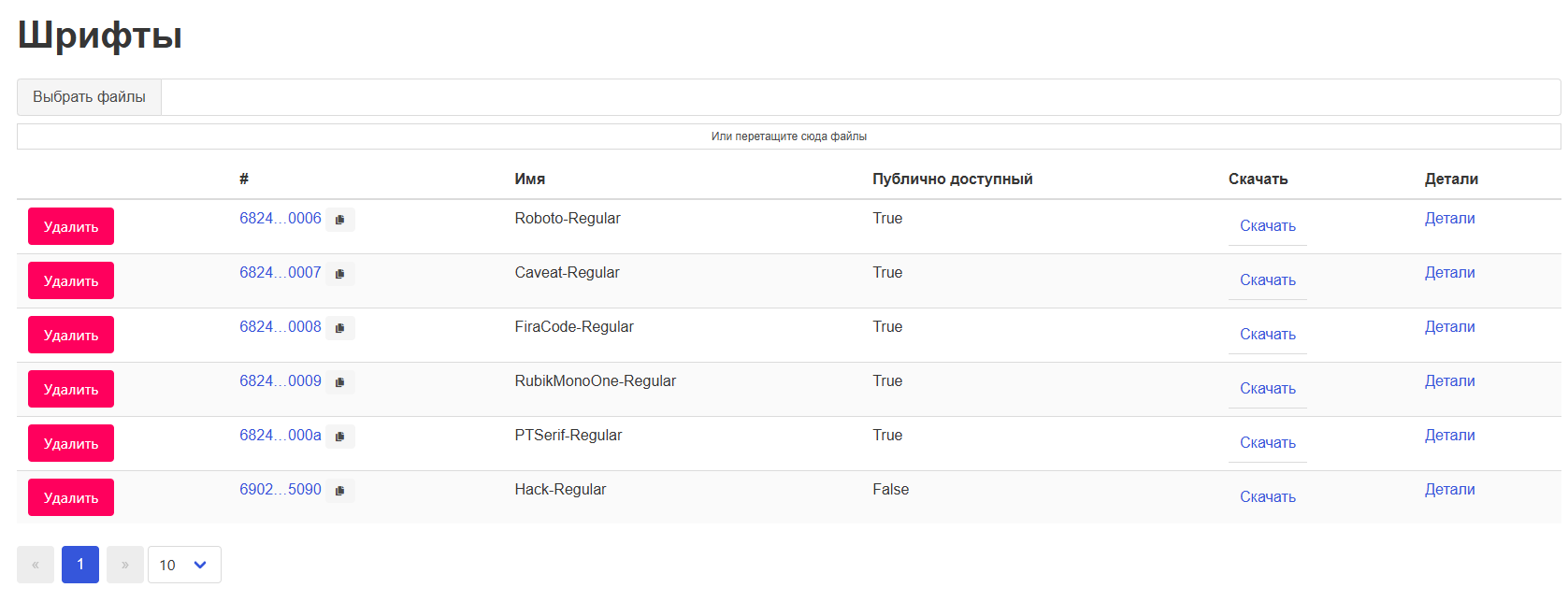Download the PTSerif-Regular font

pos(1267,442)
